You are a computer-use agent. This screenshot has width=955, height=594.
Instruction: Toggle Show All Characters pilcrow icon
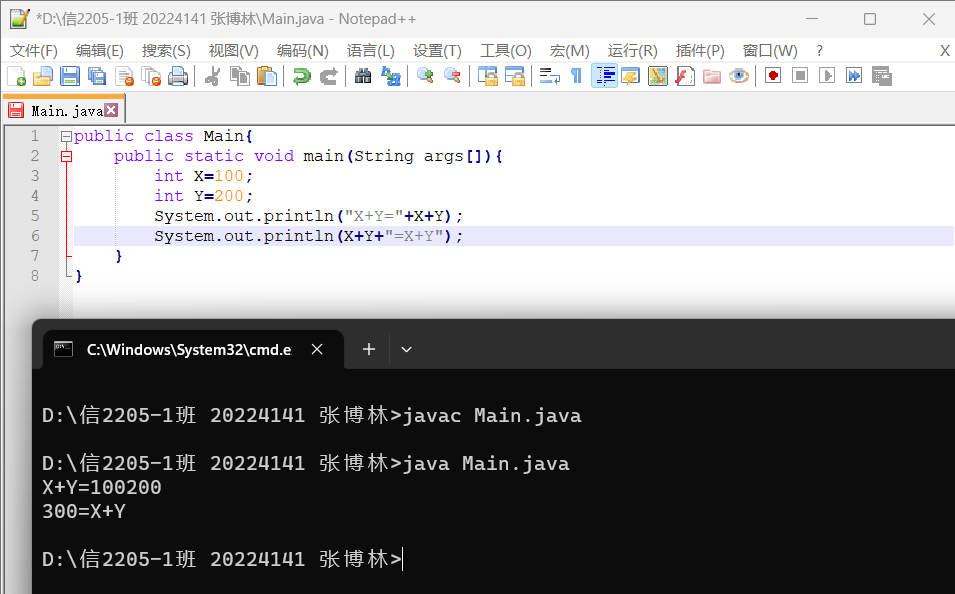point(576,76)
